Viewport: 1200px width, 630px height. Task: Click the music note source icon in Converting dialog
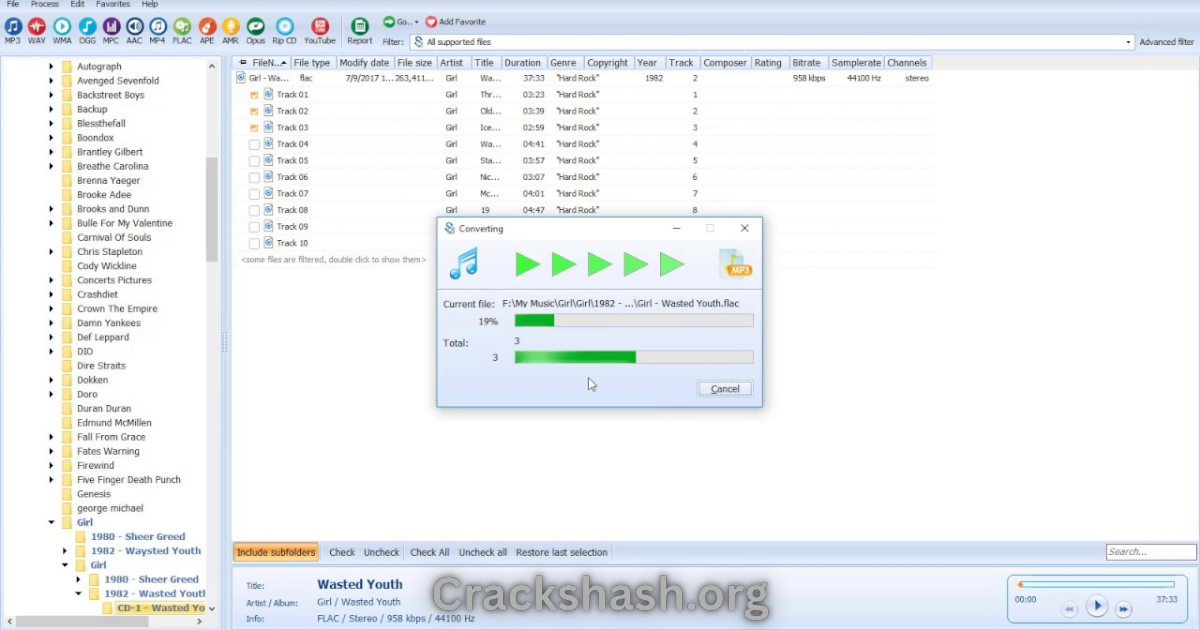coord(463,264)
